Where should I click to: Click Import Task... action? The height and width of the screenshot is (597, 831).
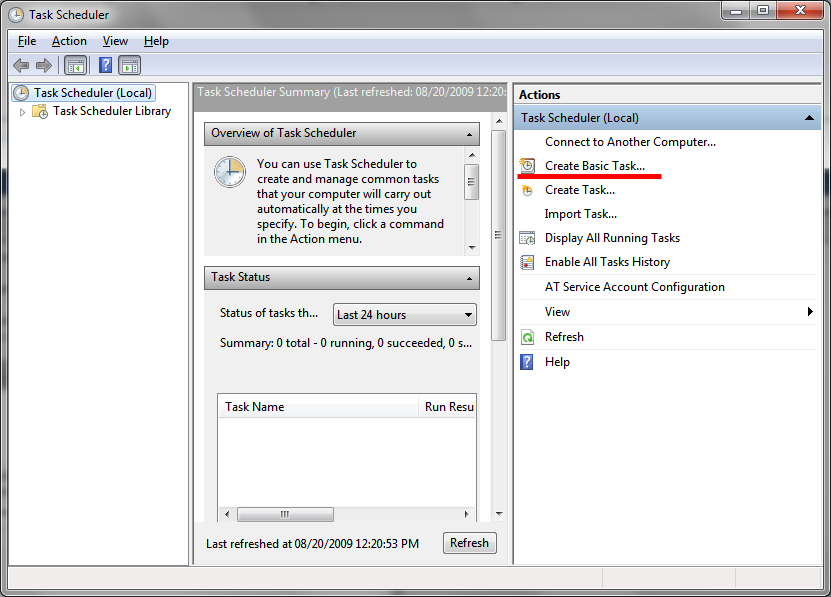click(x=580, y=214)
